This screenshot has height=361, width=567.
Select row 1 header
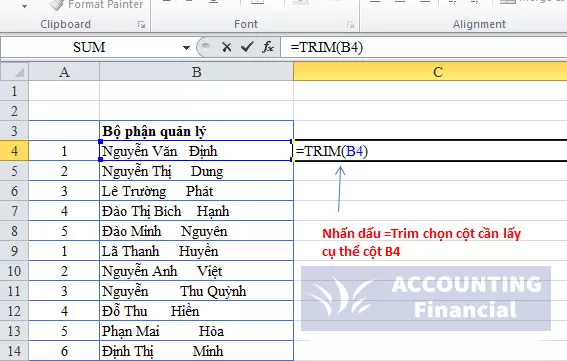[14, 91]
